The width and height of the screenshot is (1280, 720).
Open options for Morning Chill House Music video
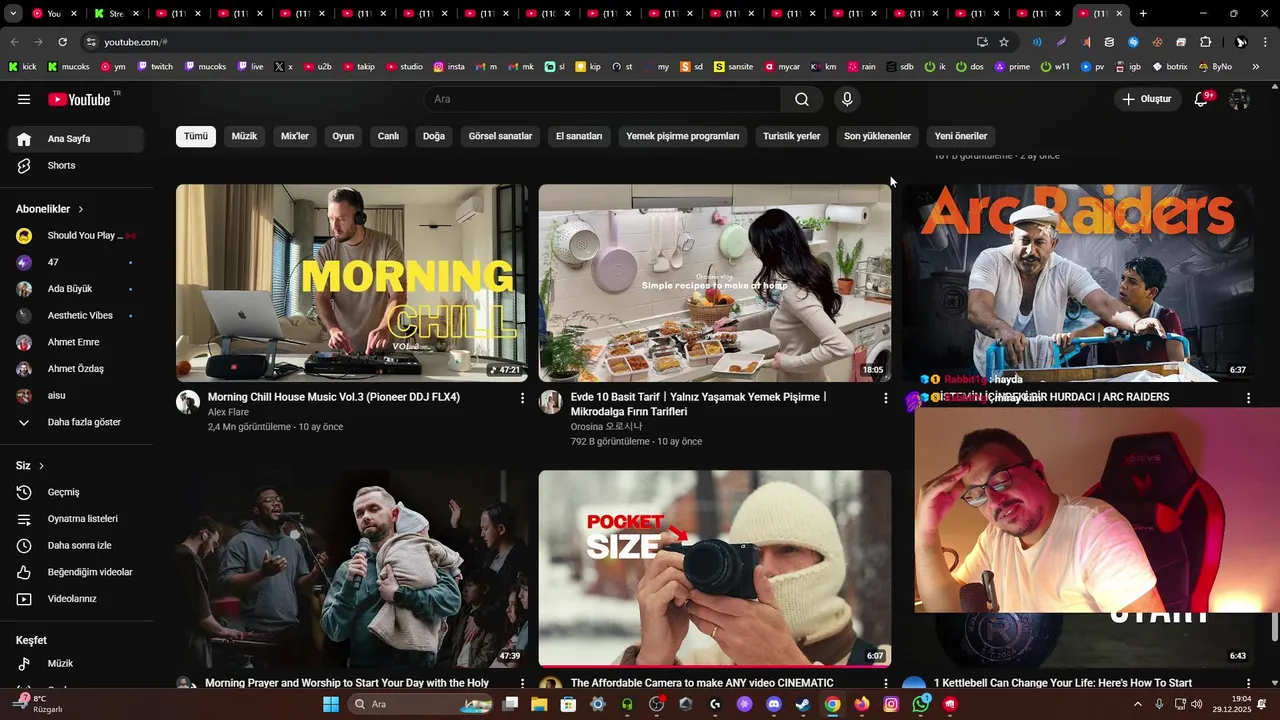click(x=522, y=398)
